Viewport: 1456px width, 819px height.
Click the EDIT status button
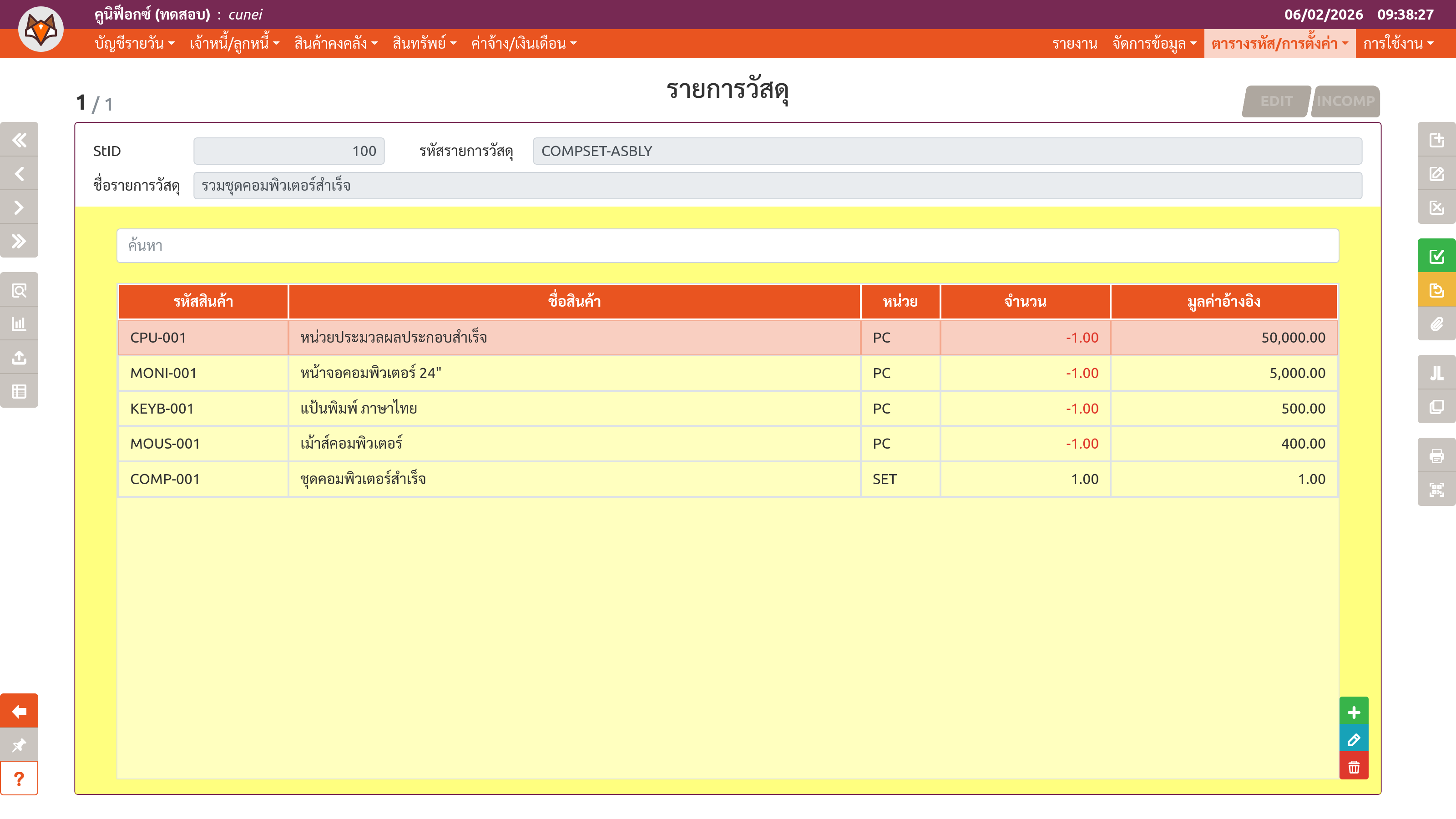pyautogui.click(x=1276, y=101)
